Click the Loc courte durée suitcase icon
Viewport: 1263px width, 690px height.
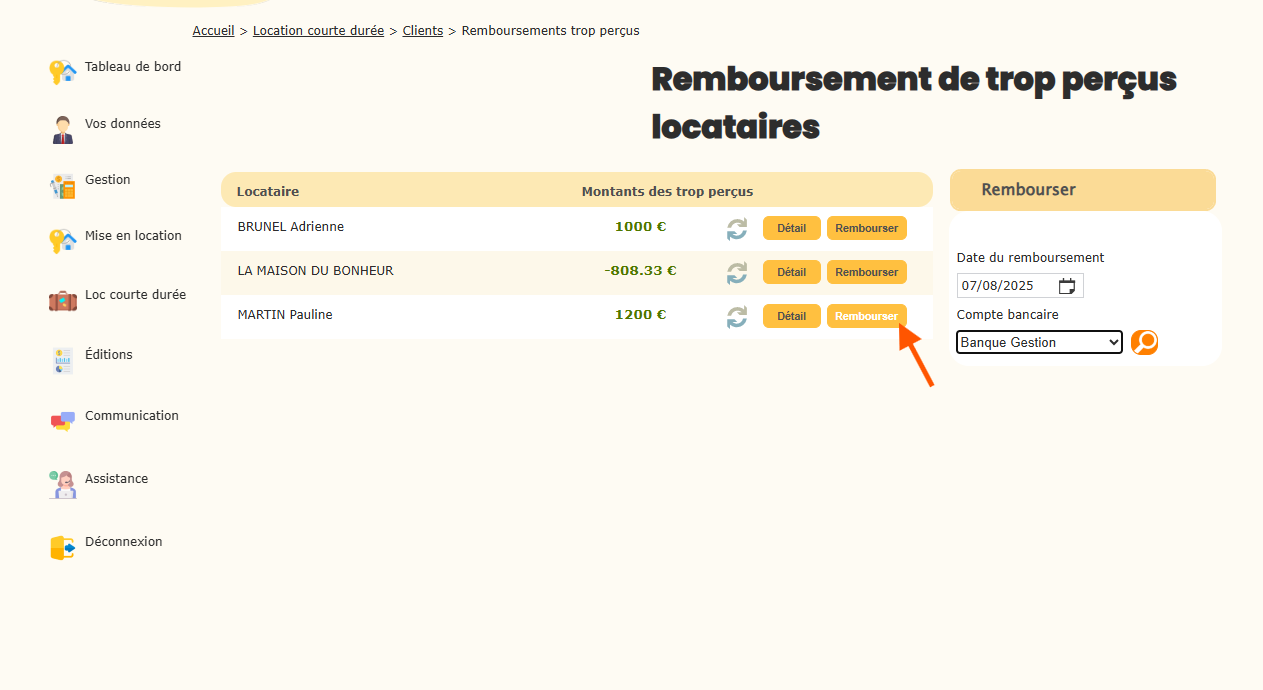point(63,300)
